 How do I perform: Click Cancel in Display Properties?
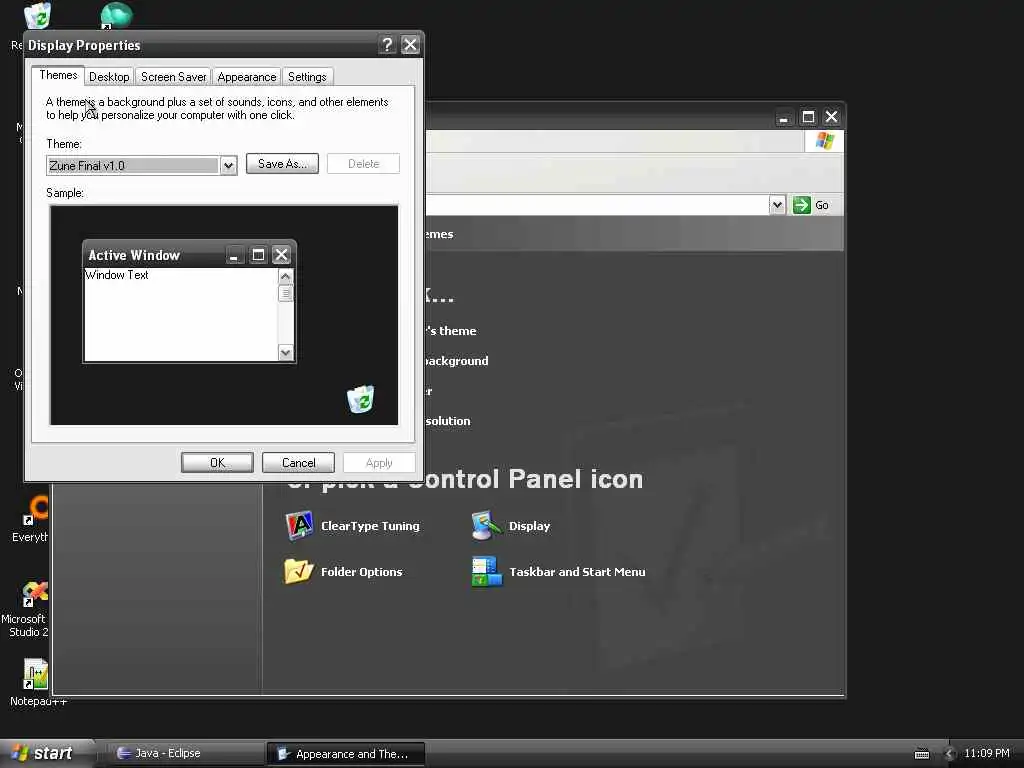[298, 462]
